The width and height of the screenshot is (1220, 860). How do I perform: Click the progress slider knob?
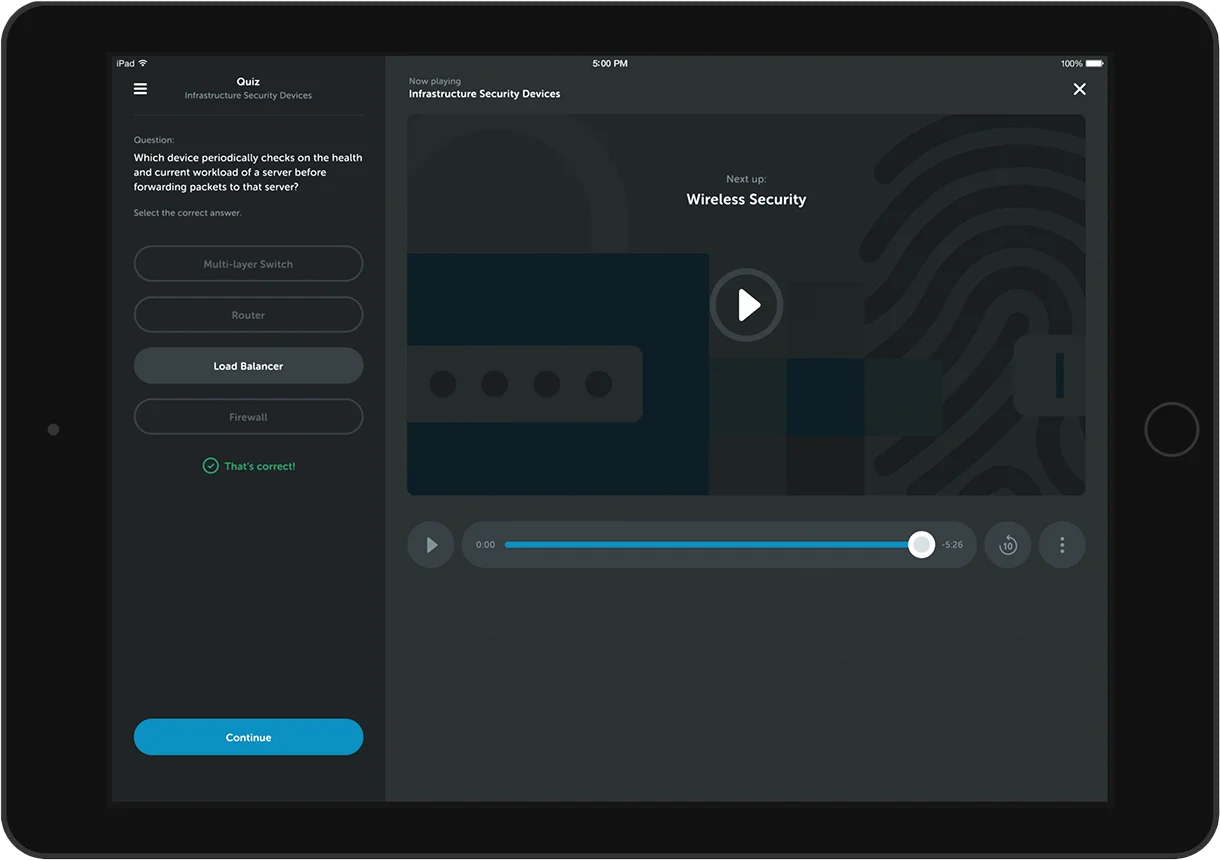(x=922, y=545)
